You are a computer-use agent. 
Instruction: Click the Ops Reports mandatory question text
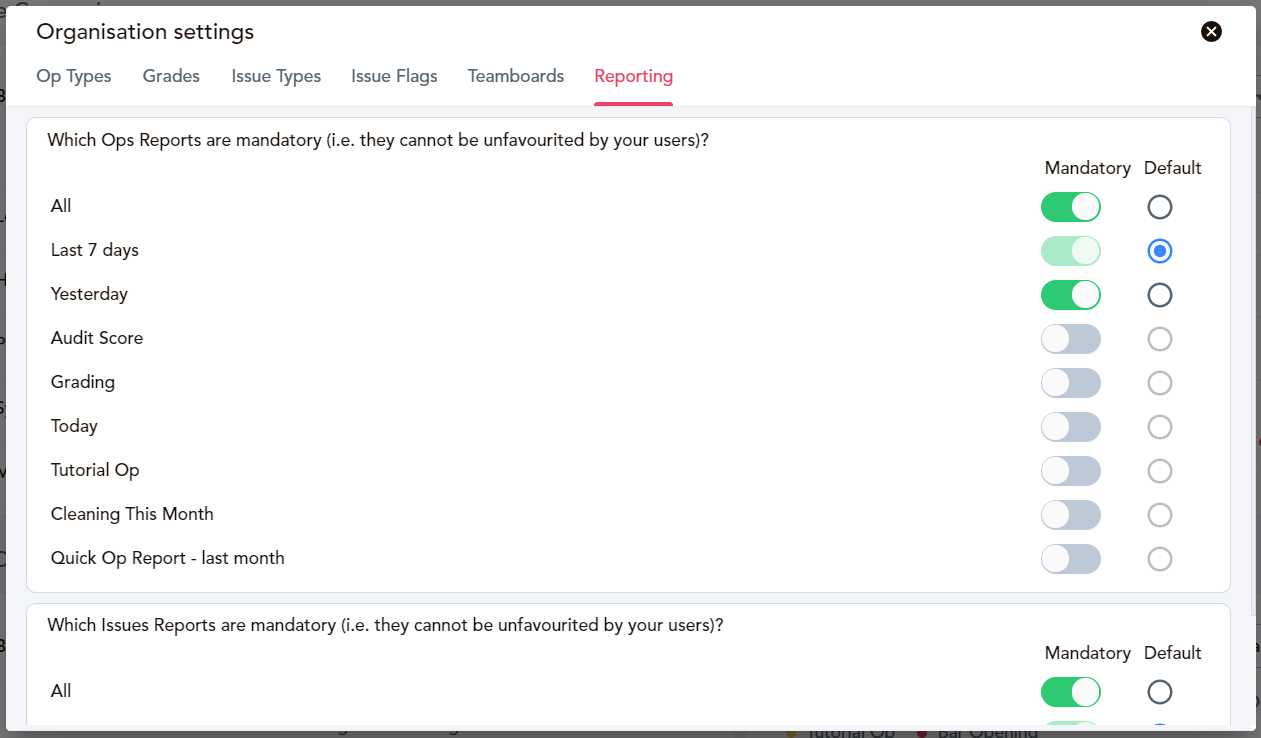click(x=378, y=140)
